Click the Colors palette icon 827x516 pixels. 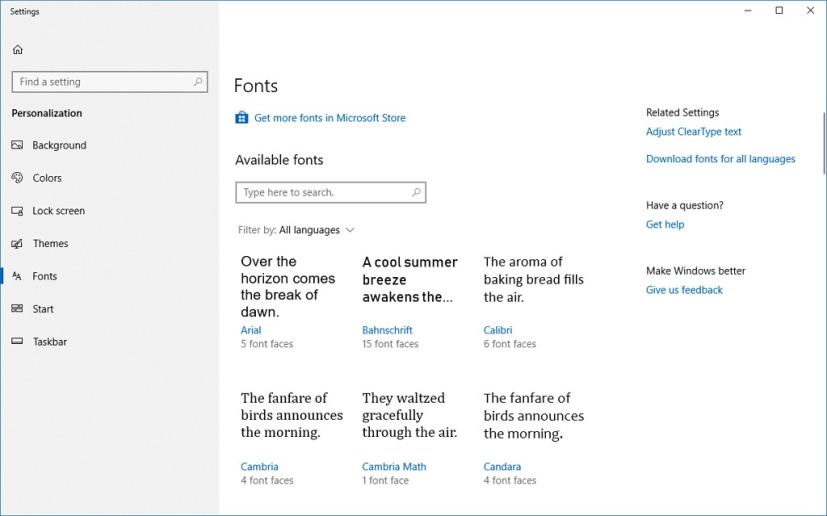click(x=17, y=178)
